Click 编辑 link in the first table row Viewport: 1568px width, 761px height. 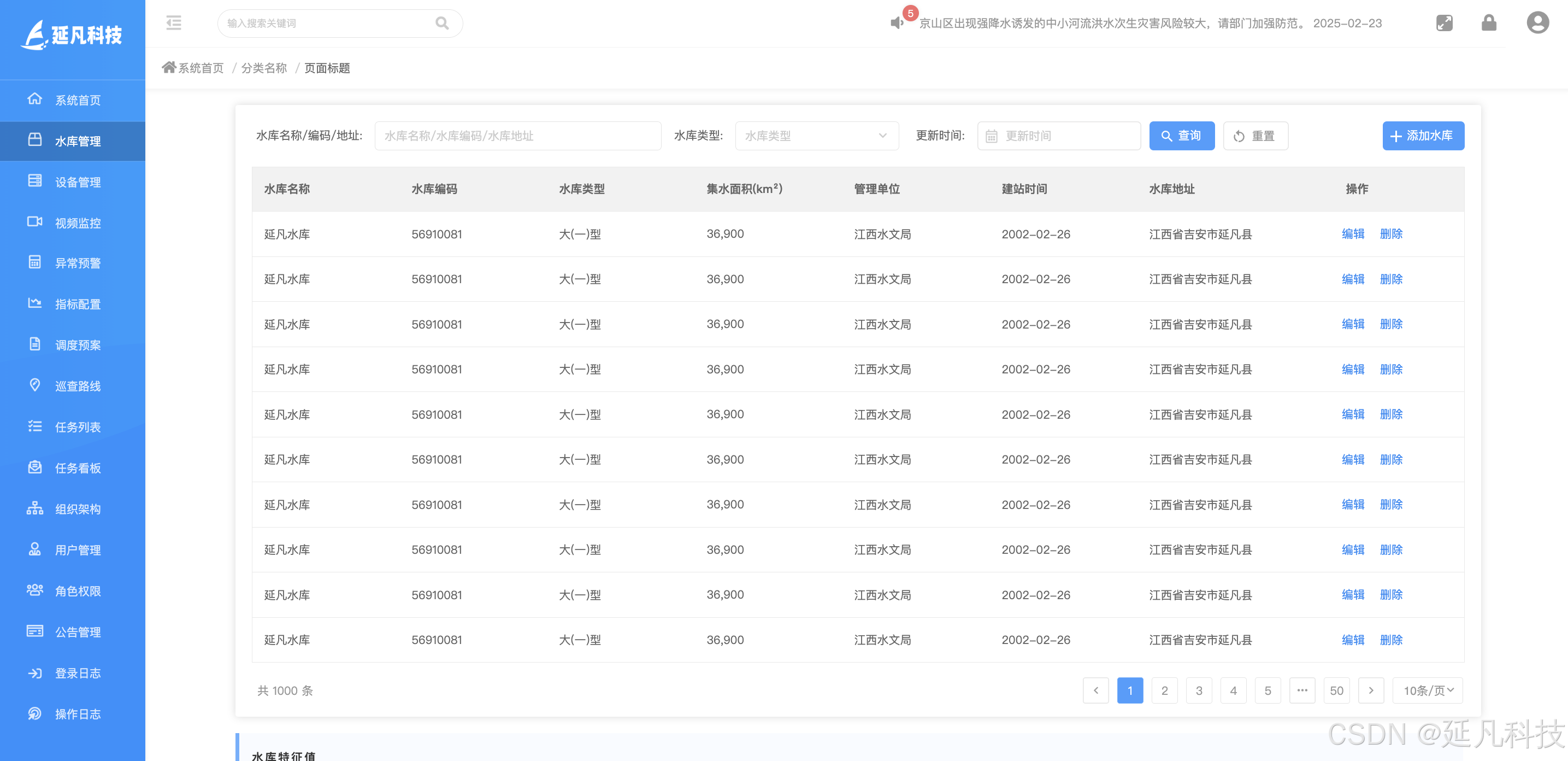[x=1353, y=234]
